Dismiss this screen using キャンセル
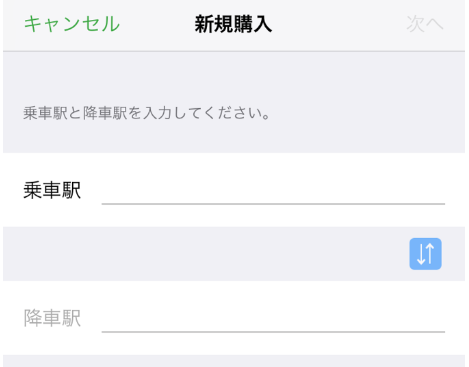Screen dimensions: 469x367 tap(72, 24)
